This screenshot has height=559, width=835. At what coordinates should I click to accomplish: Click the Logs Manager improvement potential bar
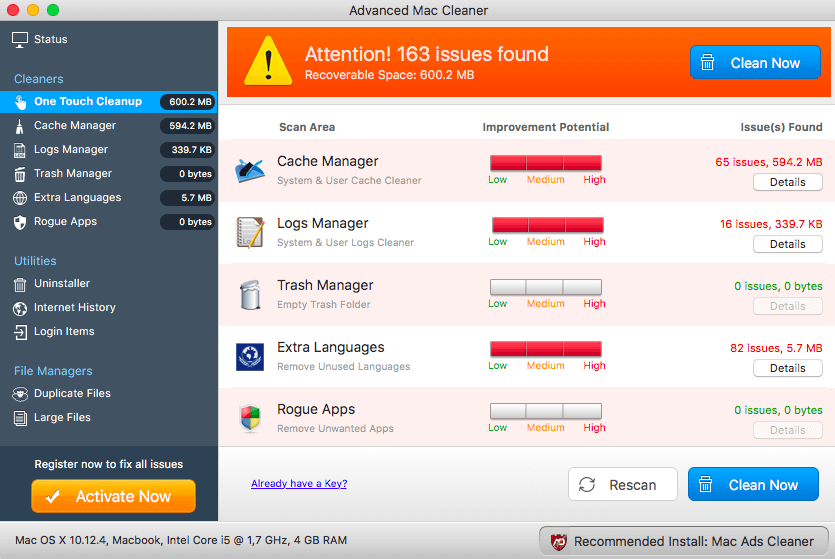[x=546, y=225]
